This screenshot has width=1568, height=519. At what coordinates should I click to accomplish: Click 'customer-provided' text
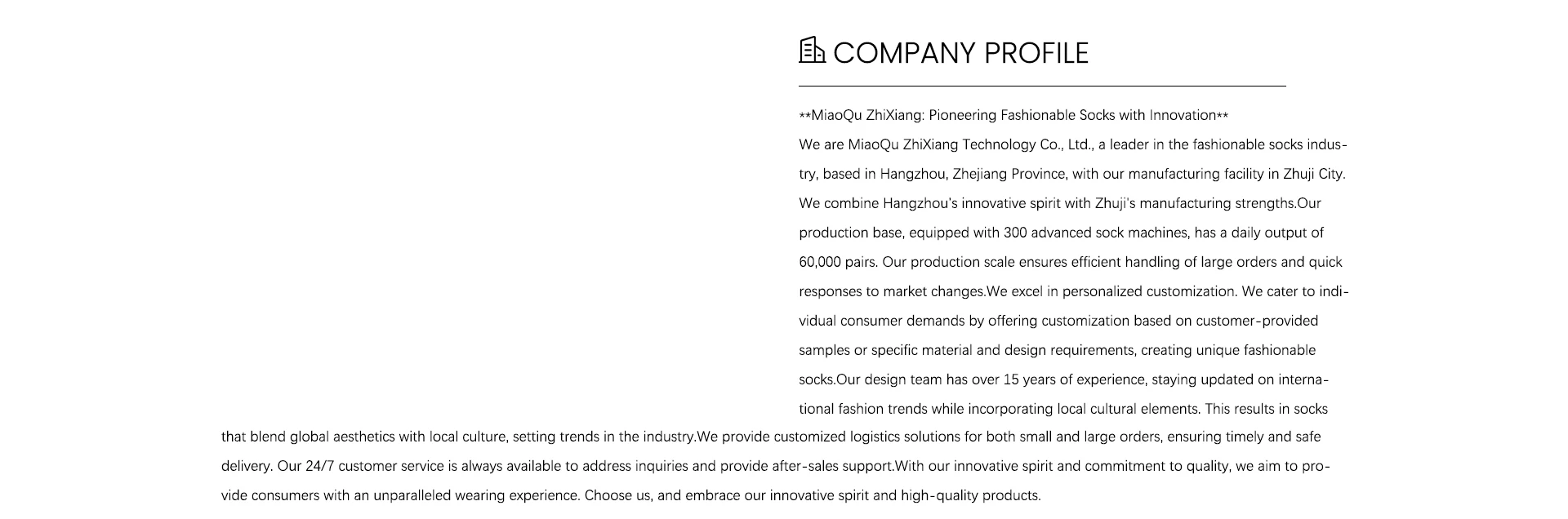(x=1257, y=321)
